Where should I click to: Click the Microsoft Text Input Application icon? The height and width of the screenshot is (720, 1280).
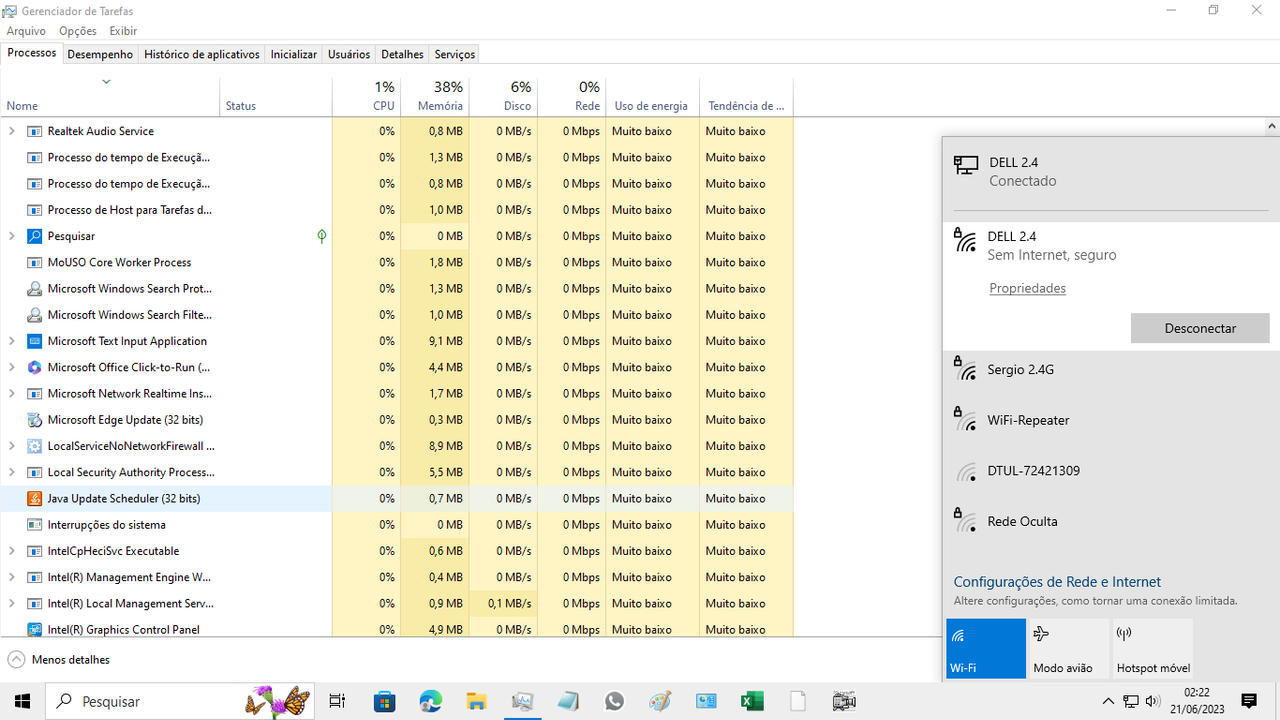click(x=35, y=341)
